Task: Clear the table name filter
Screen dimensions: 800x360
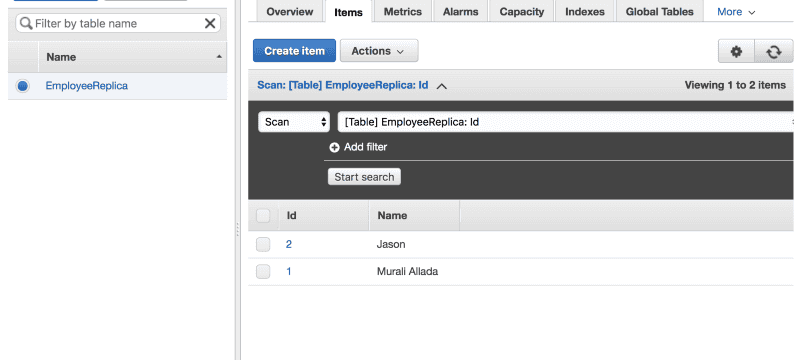Action: 210,23
